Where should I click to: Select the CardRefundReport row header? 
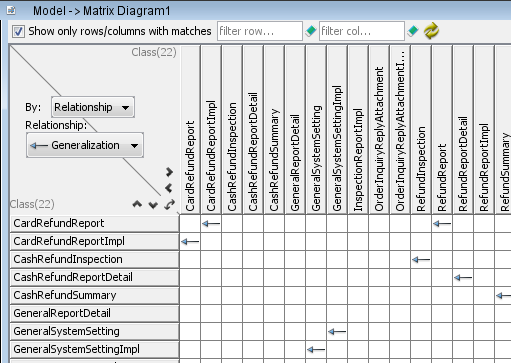pyautogui.click(x=95, y=223)
